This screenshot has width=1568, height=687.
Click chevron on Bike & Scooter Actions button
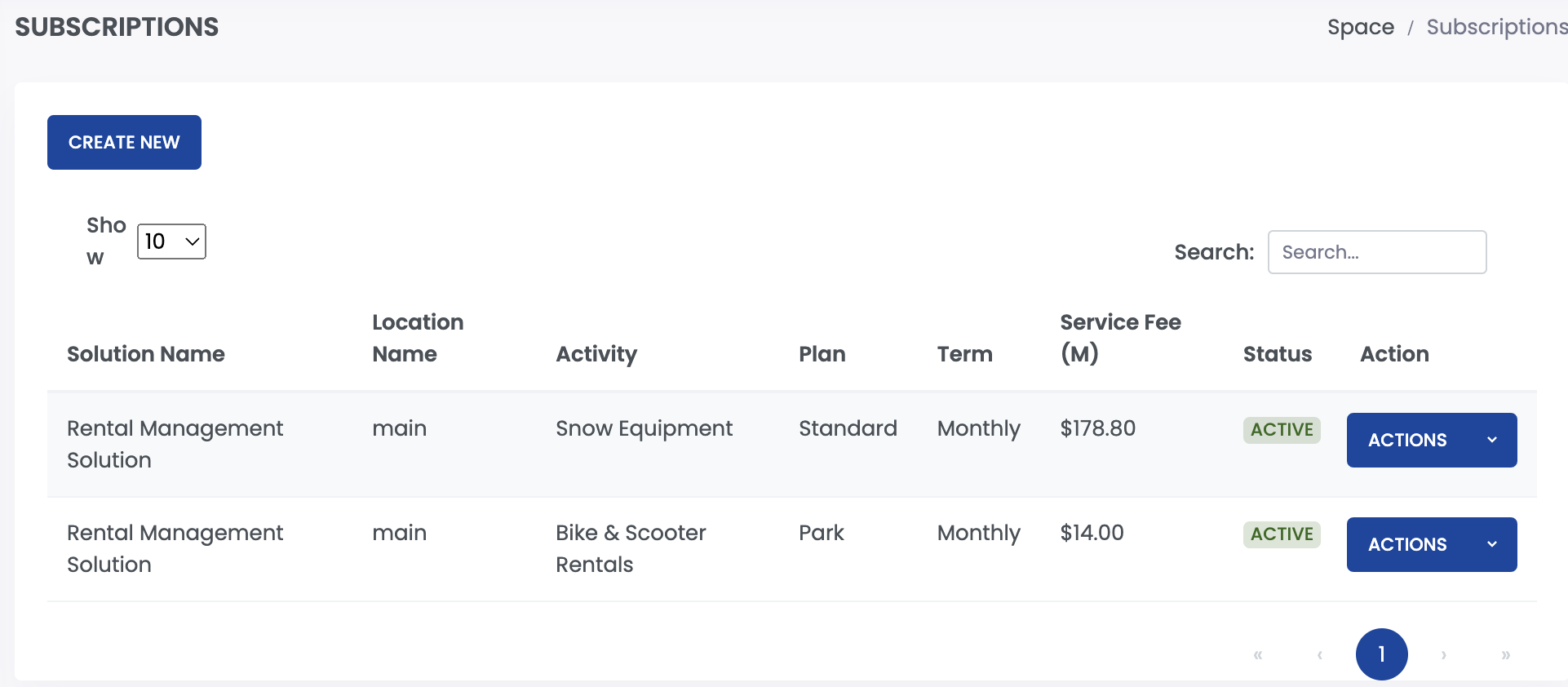[1492, 544]
